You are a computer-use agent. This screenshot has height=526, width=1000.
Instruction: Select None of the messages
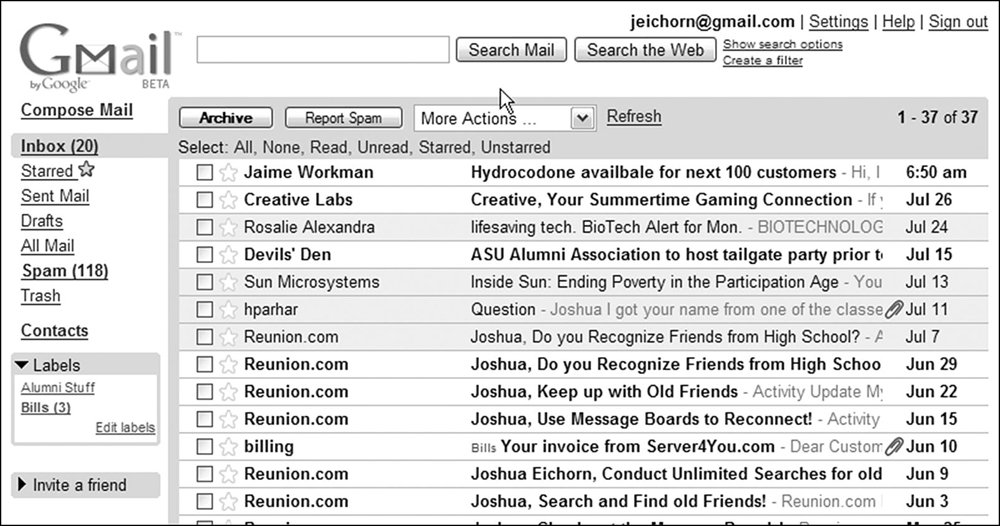click(x=281, y=147)
